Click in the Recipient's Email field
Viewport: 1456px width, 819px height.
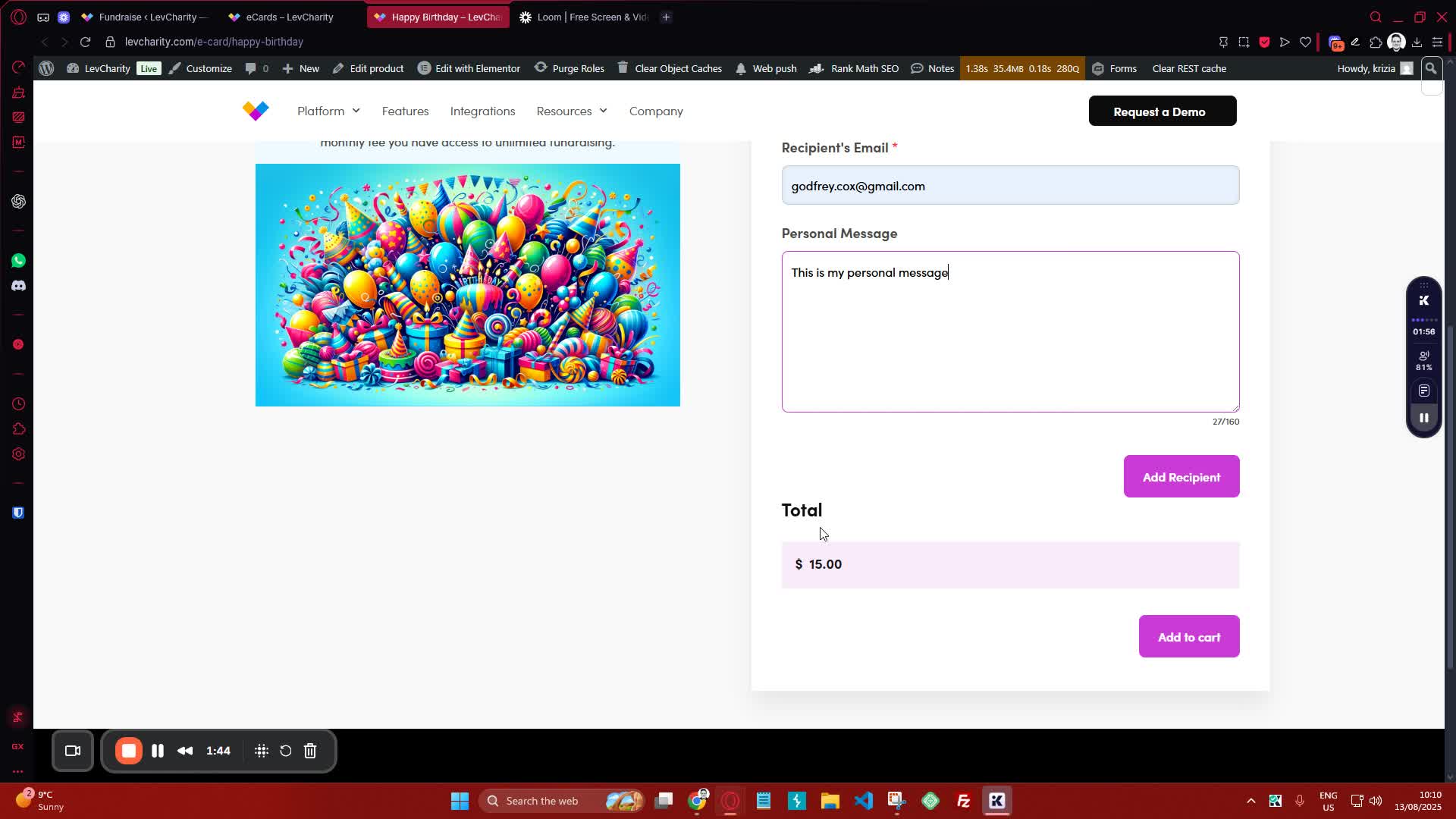(1010, 186)
